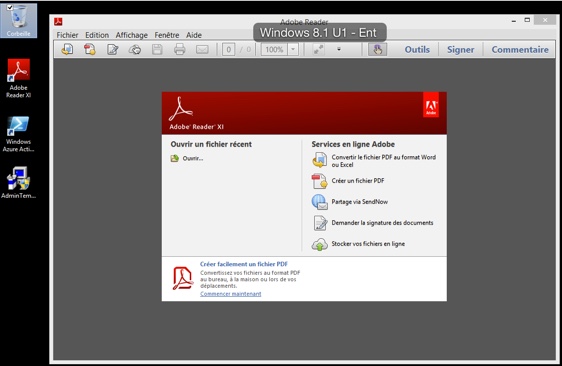Click the document pen icon for signature request
Viewport: 562px width, 366px height.
tap(320, 223)
